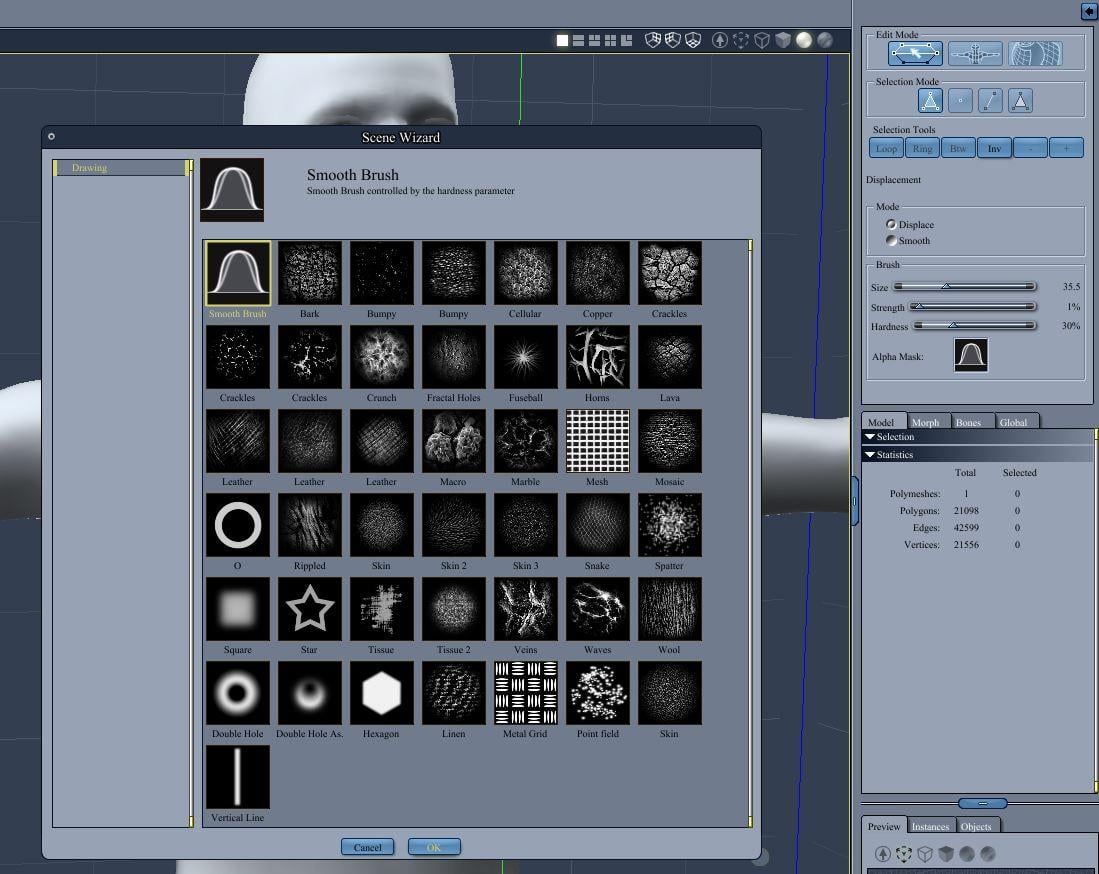The height and width of the screenshot is (874, 1099).
Task: Enable smooth shaded sphere display mode
Action: (804, 40)
